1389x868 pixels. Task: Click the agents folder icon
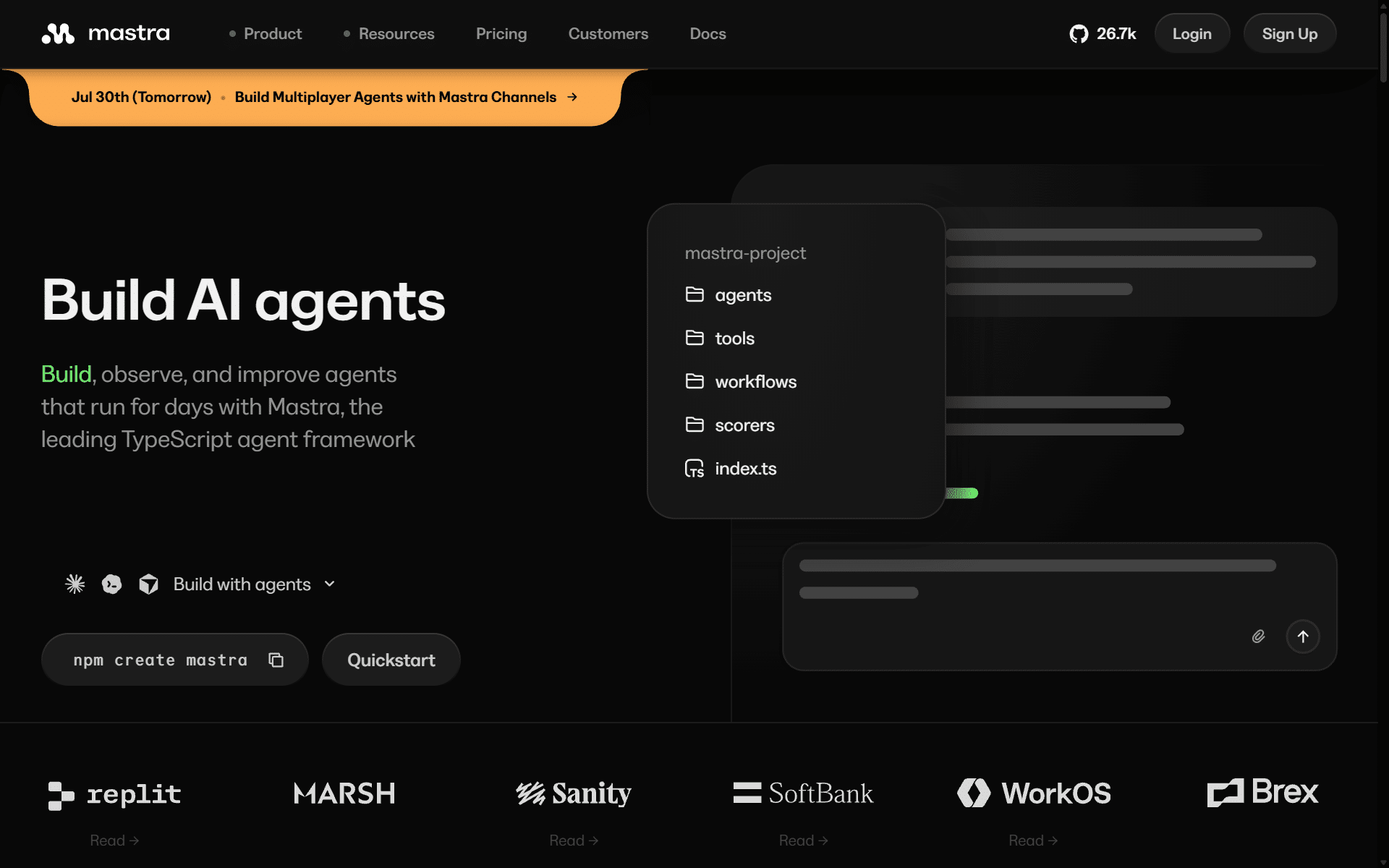pos(694,294)
